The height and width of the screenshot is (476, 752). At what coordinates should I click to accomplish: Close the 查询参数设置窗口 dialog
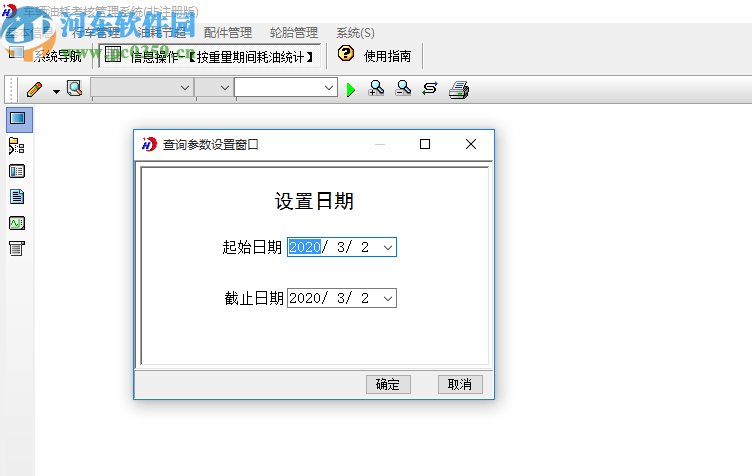click(471, 144)
